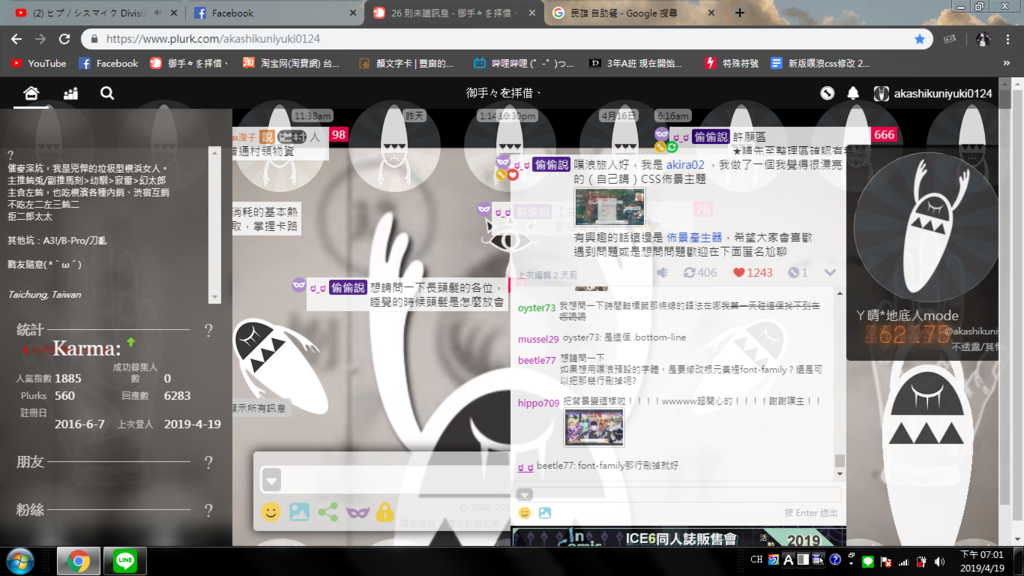Open oyster73's profile link
This screenshot has width=1024, height=576.
tap(536, 308)
